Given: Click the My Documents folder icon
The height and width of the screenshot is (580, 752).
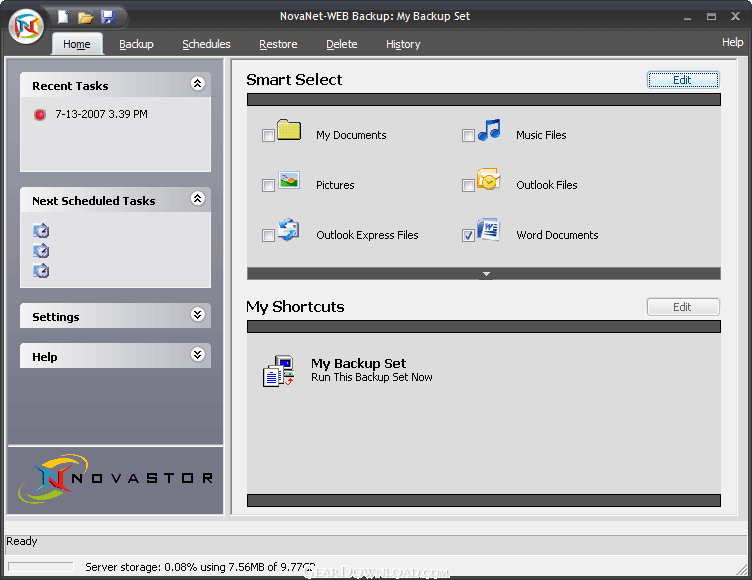Looking at the screenshot, I should tap(289, 130).
